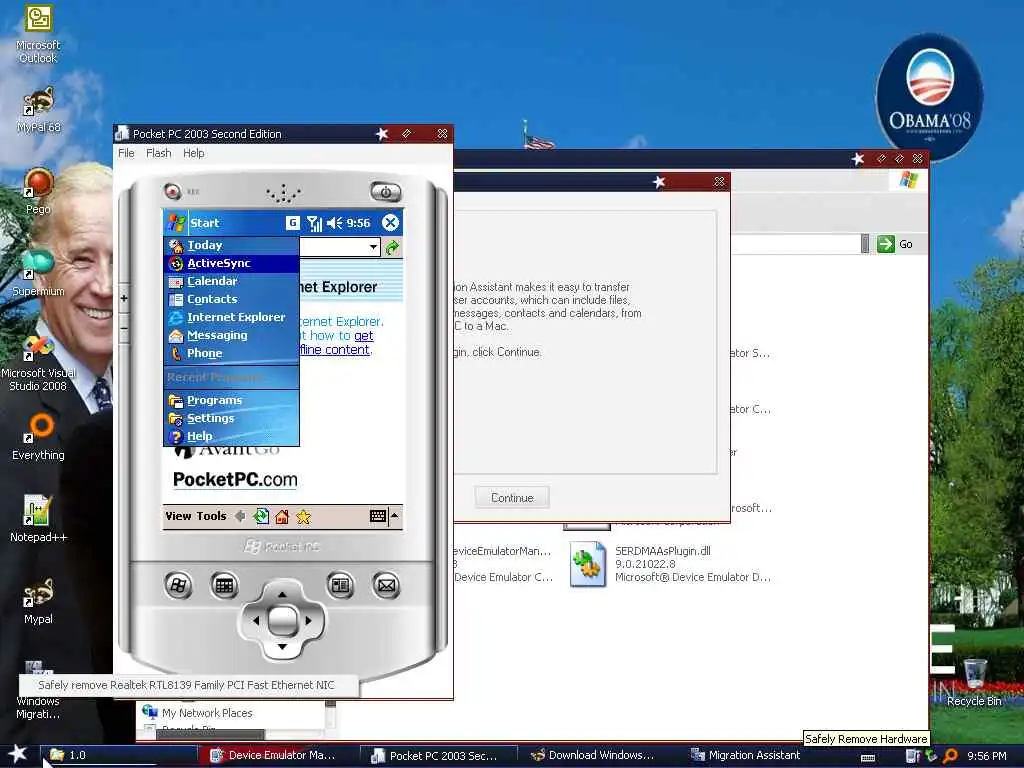Click the taskbar start star button
The width and height of the screenshot is (1024, 768).
coord(18,754)
